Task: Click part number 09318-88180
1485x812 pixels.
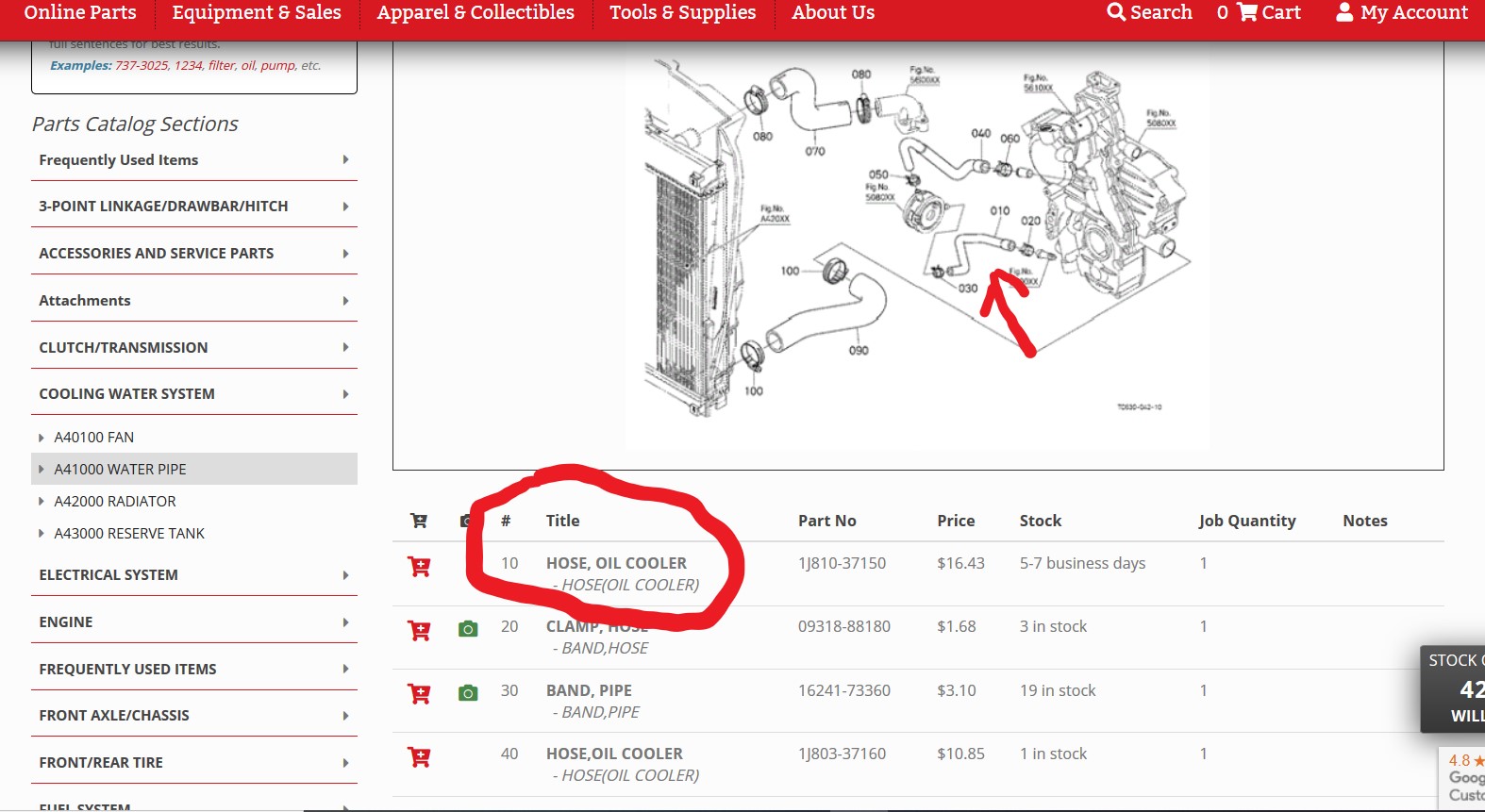Action: 843,626
